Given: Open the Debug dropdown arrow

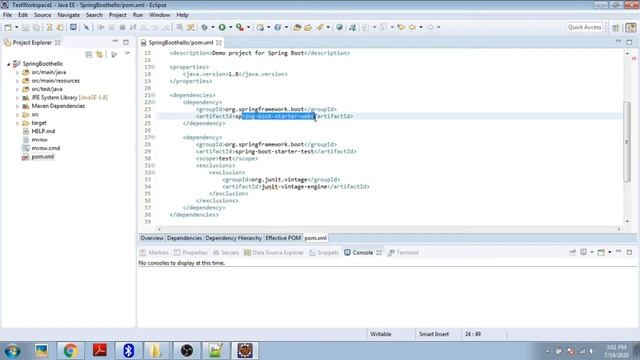Looking at the screenshot, I should click(x=213, y=27).
